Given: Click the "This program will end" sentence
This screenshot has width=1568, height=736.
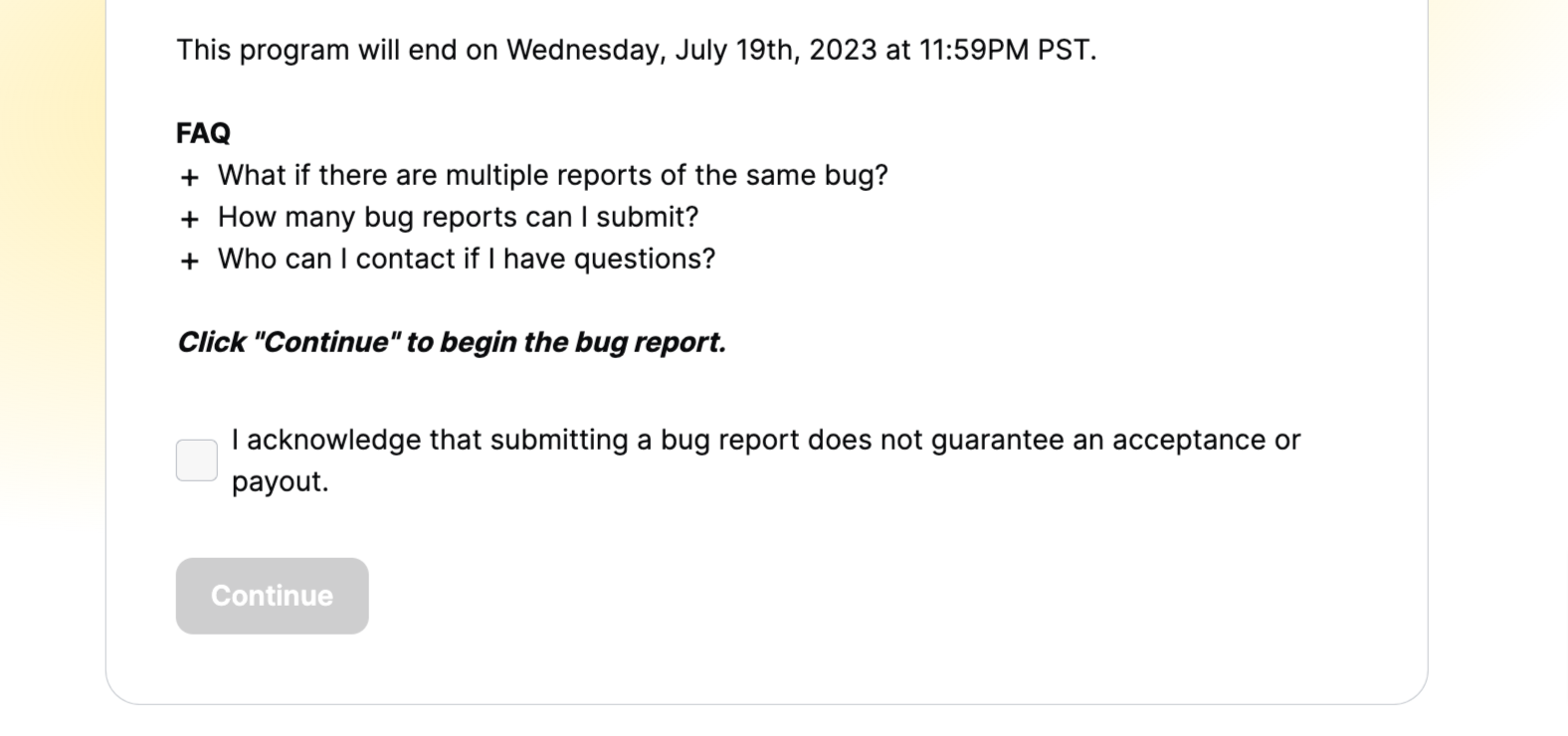Looking at the screenshot, I should pyautogui.click(x=635, y=50).
